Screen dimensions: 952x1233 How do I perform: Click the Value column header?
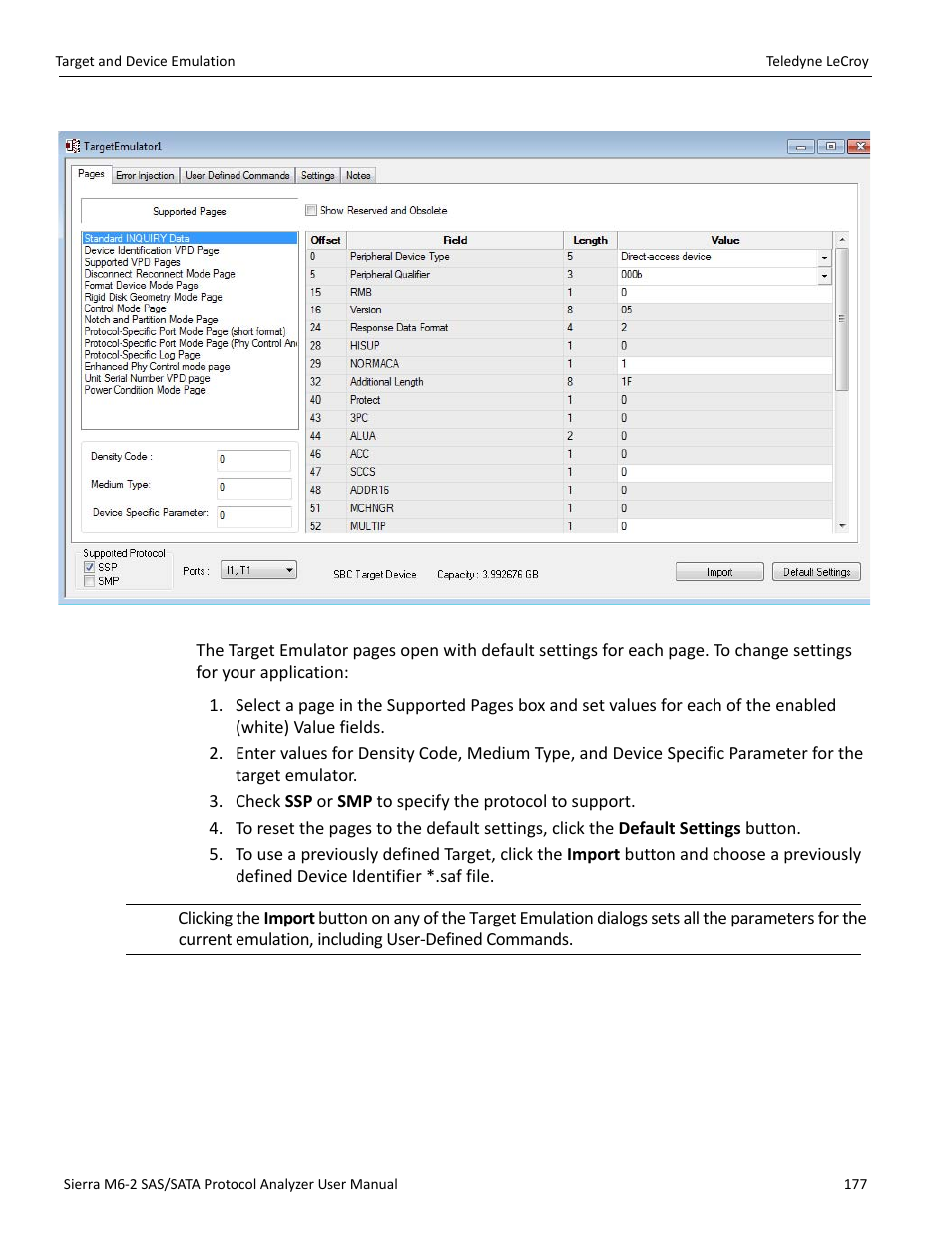point(725,240)
